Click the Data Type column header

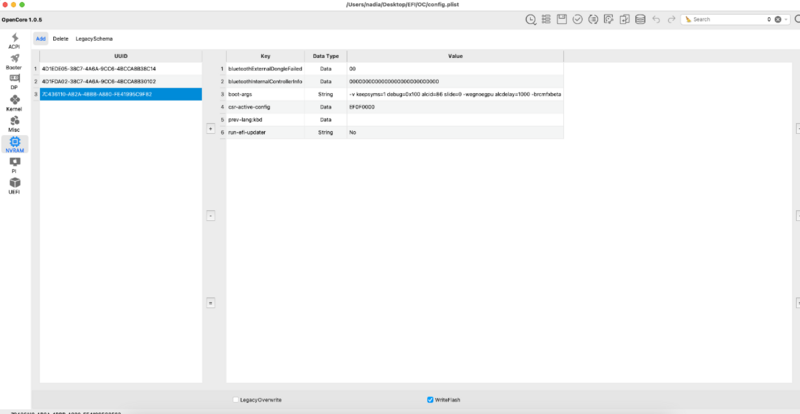point(326,56)
